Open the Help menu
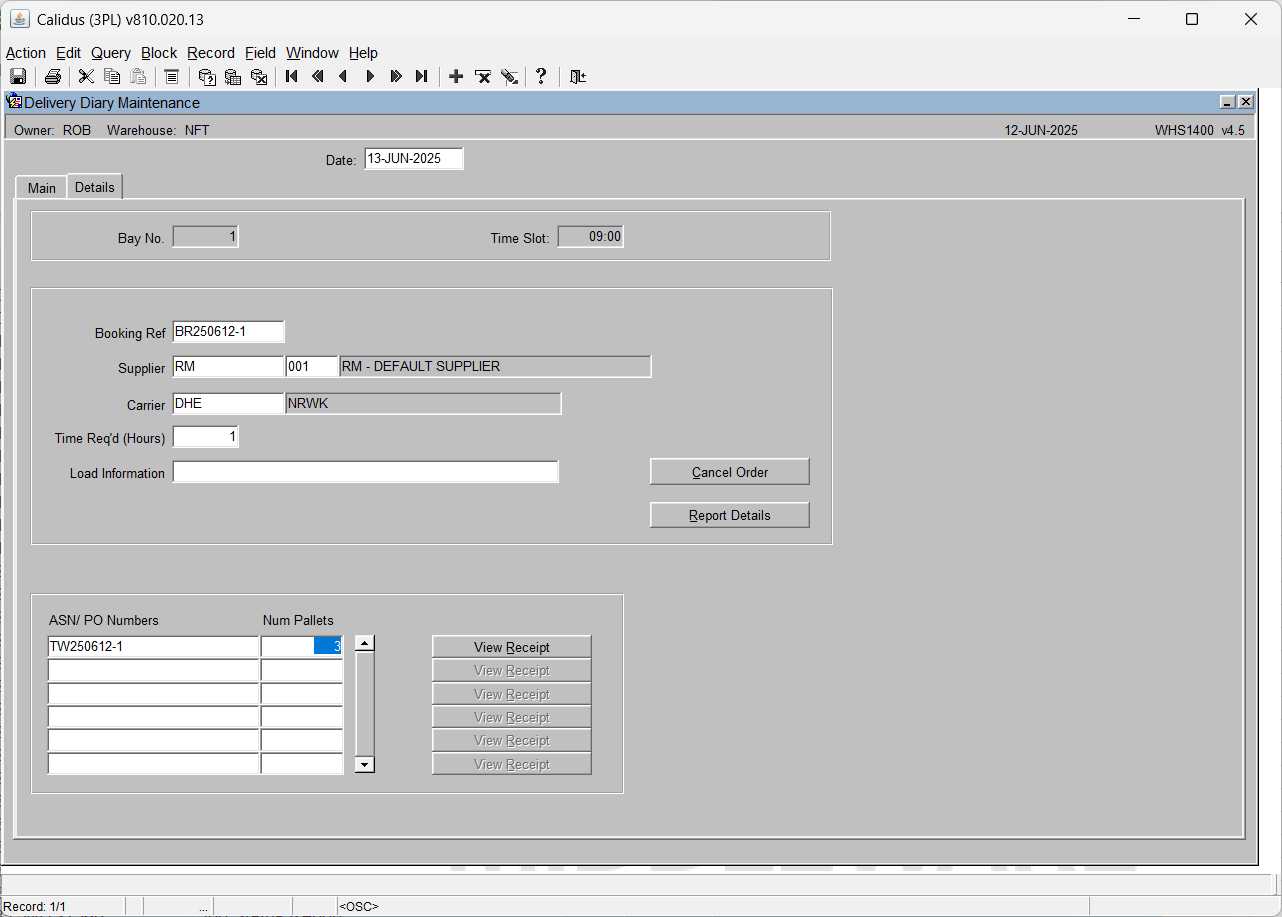The image size is (1282, 917). tap(363, 53)
